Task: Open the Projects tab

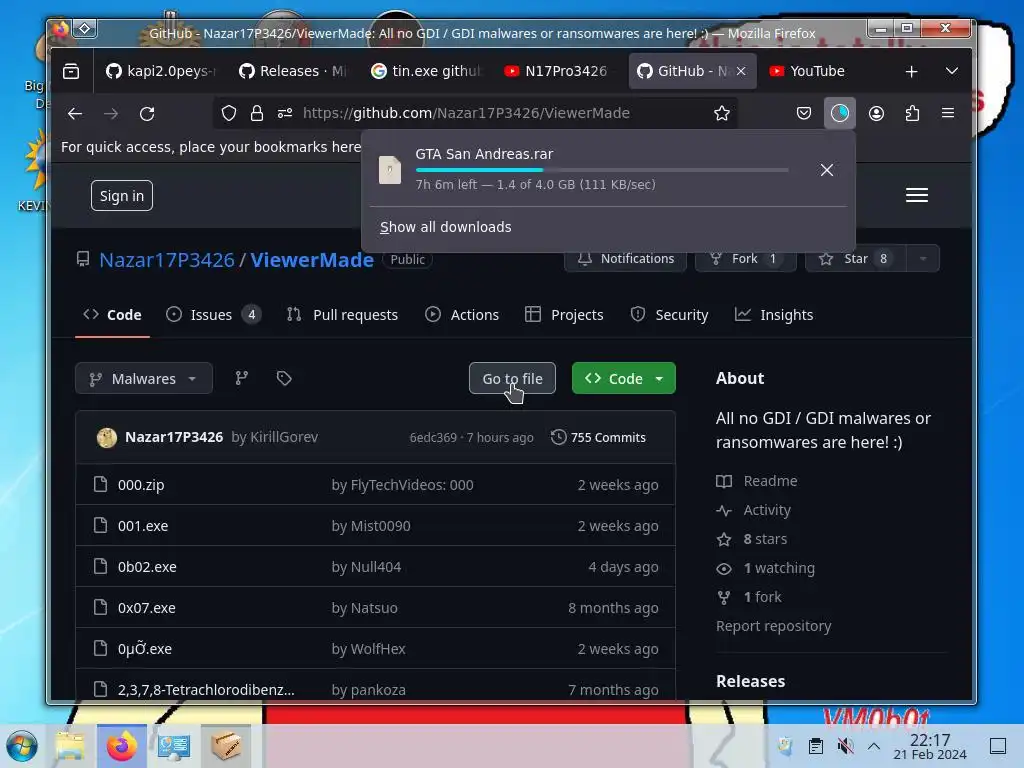Action: pos(564,315)
